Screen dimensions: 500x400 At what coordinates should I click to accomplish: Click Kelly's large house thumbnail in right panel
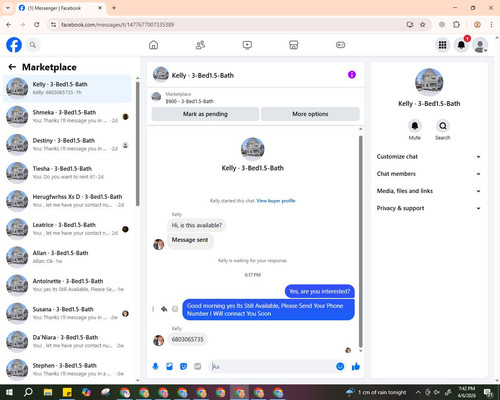click(429, 82)
